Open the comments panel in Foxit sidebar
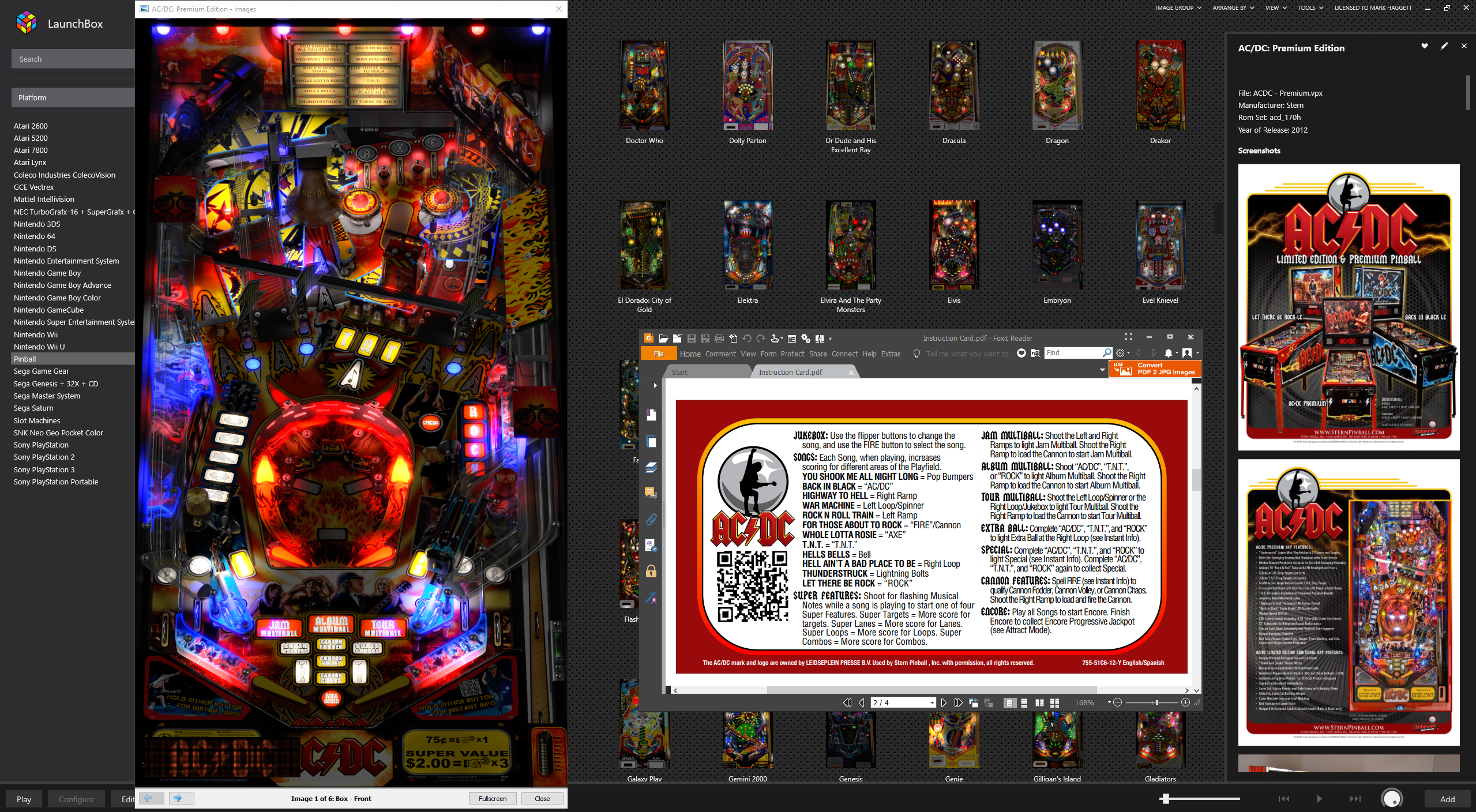 [651, 493]
